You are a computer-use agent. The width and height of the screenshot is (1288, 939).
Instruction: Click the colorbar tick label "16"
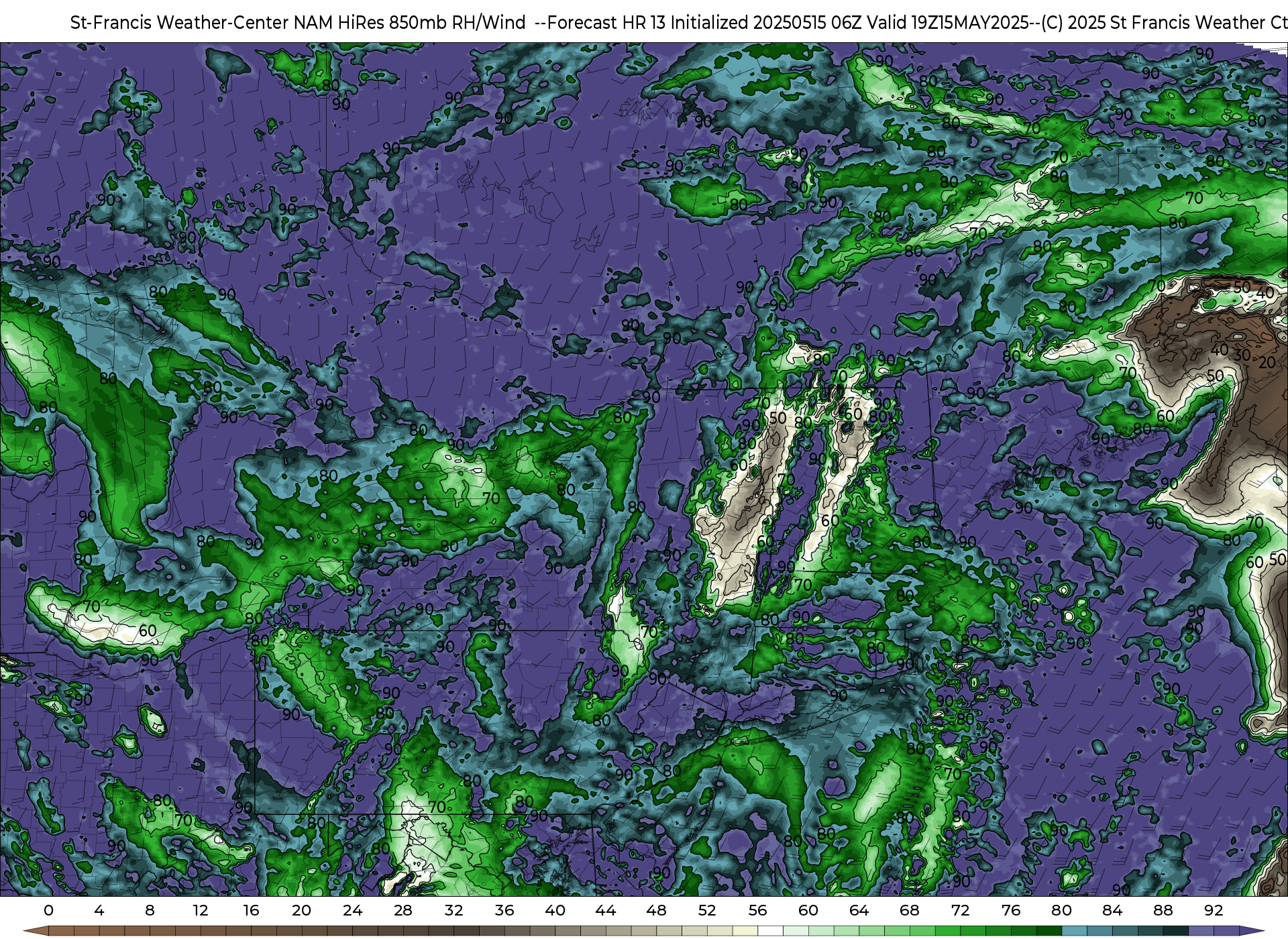(x=251, y=910)
